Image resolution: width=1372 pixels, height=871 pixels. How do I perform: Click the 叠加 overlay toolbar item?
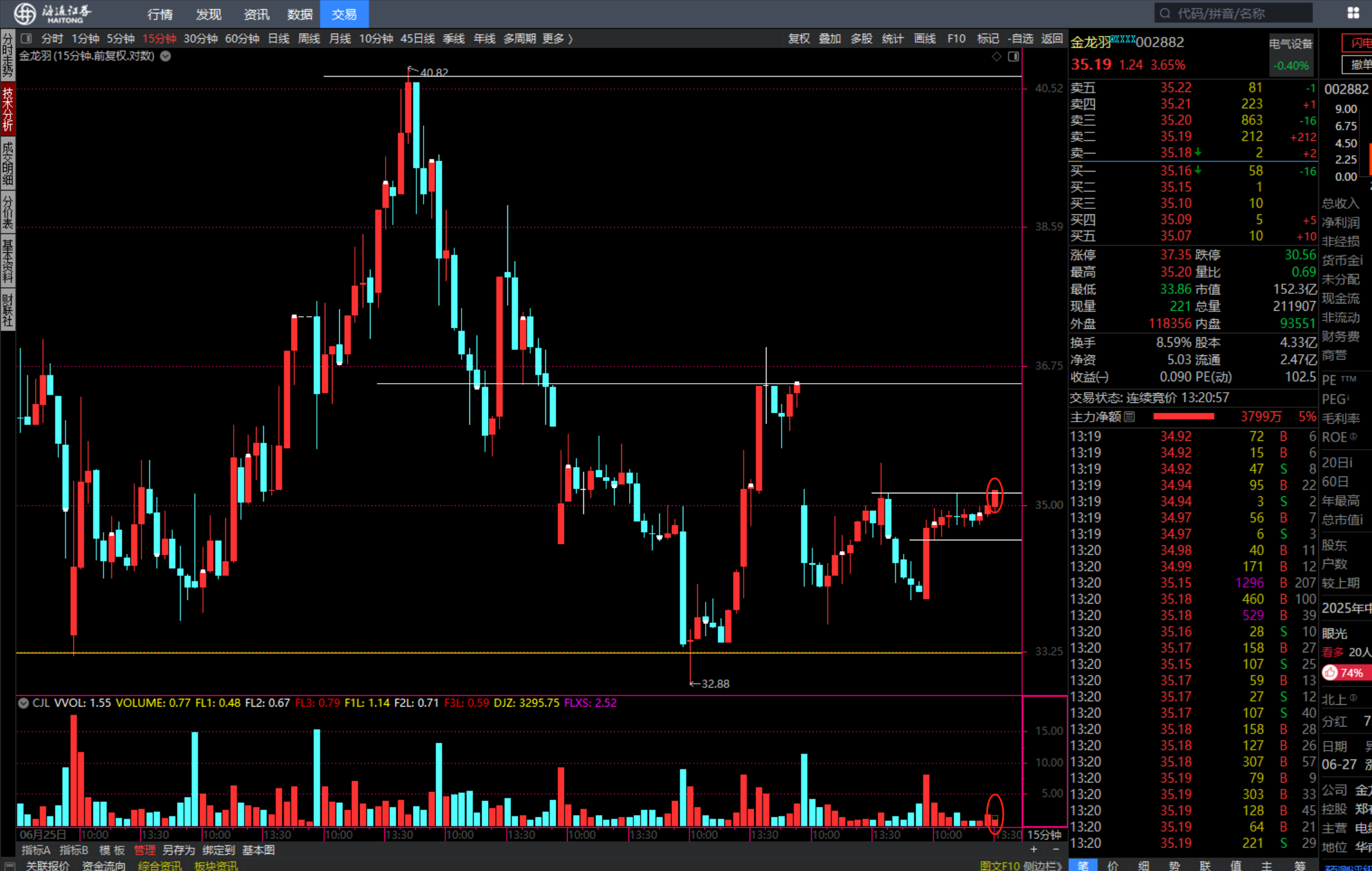pos(830,39)
